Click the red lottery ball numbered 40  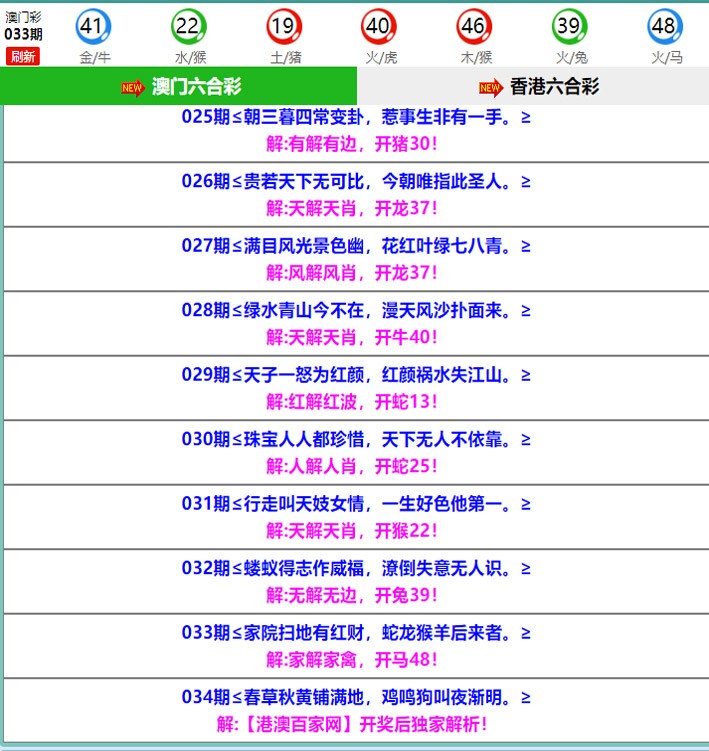click(x=378, y=26)
